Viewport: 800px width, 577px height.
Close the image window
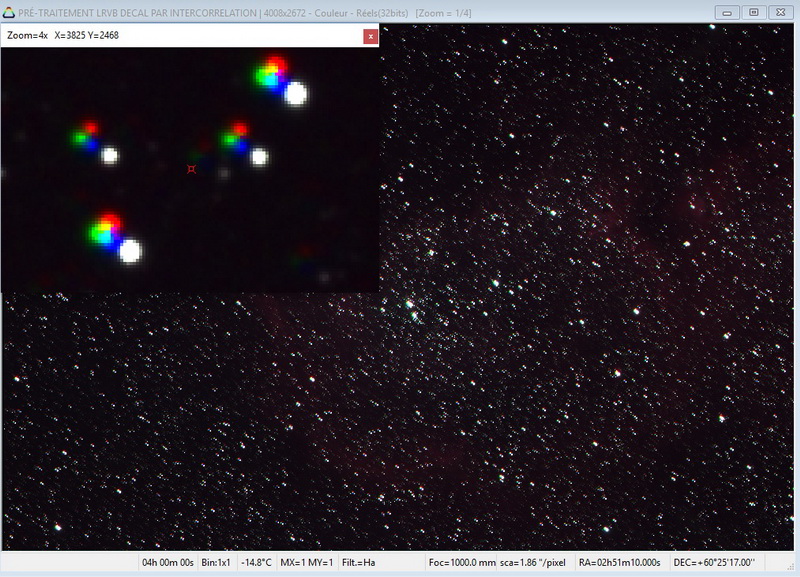pyautogui.click(x=781, y=12)
